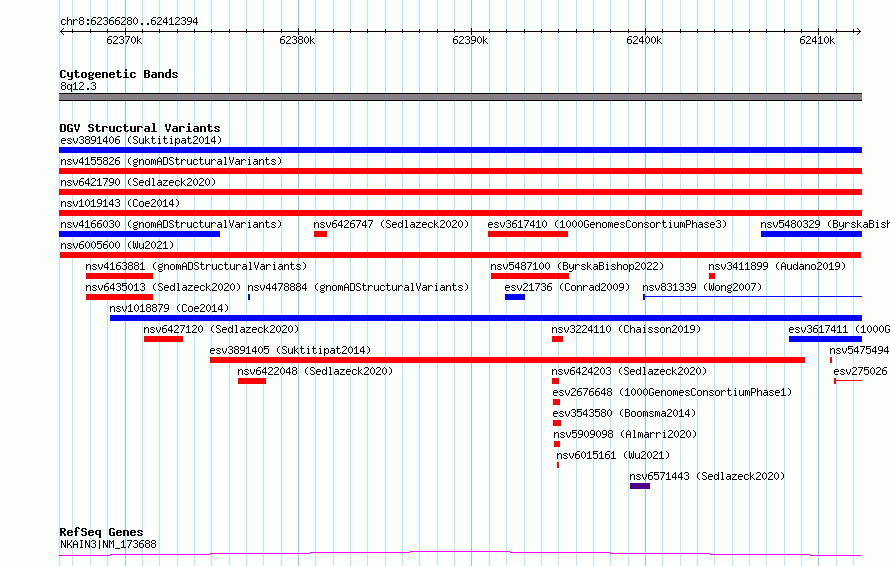Click the nsv5480329 ByrskaBishop label
Image resolution: width=890 pixels, height=566 pixels.
pos(825,224)
